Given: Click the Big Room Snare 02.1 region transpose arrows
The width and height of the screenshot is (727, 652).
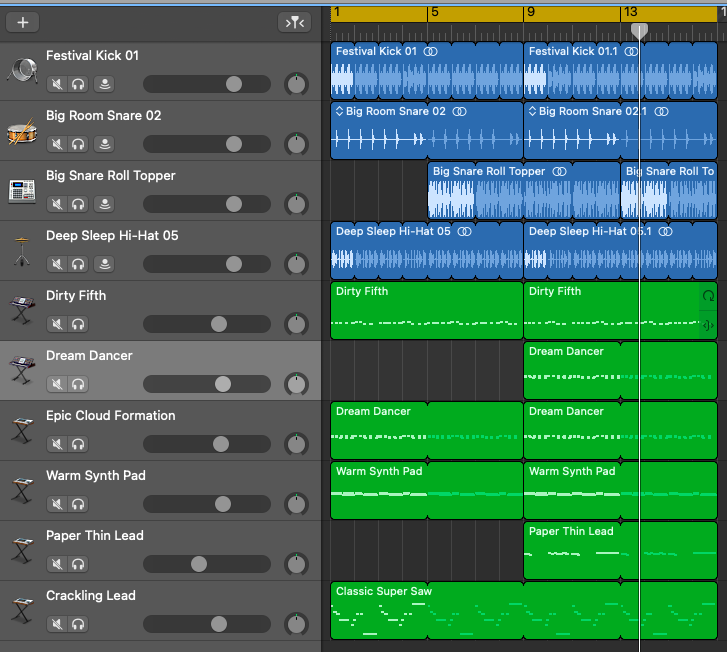Looking at the screenshot, I should tap(532, 111).
